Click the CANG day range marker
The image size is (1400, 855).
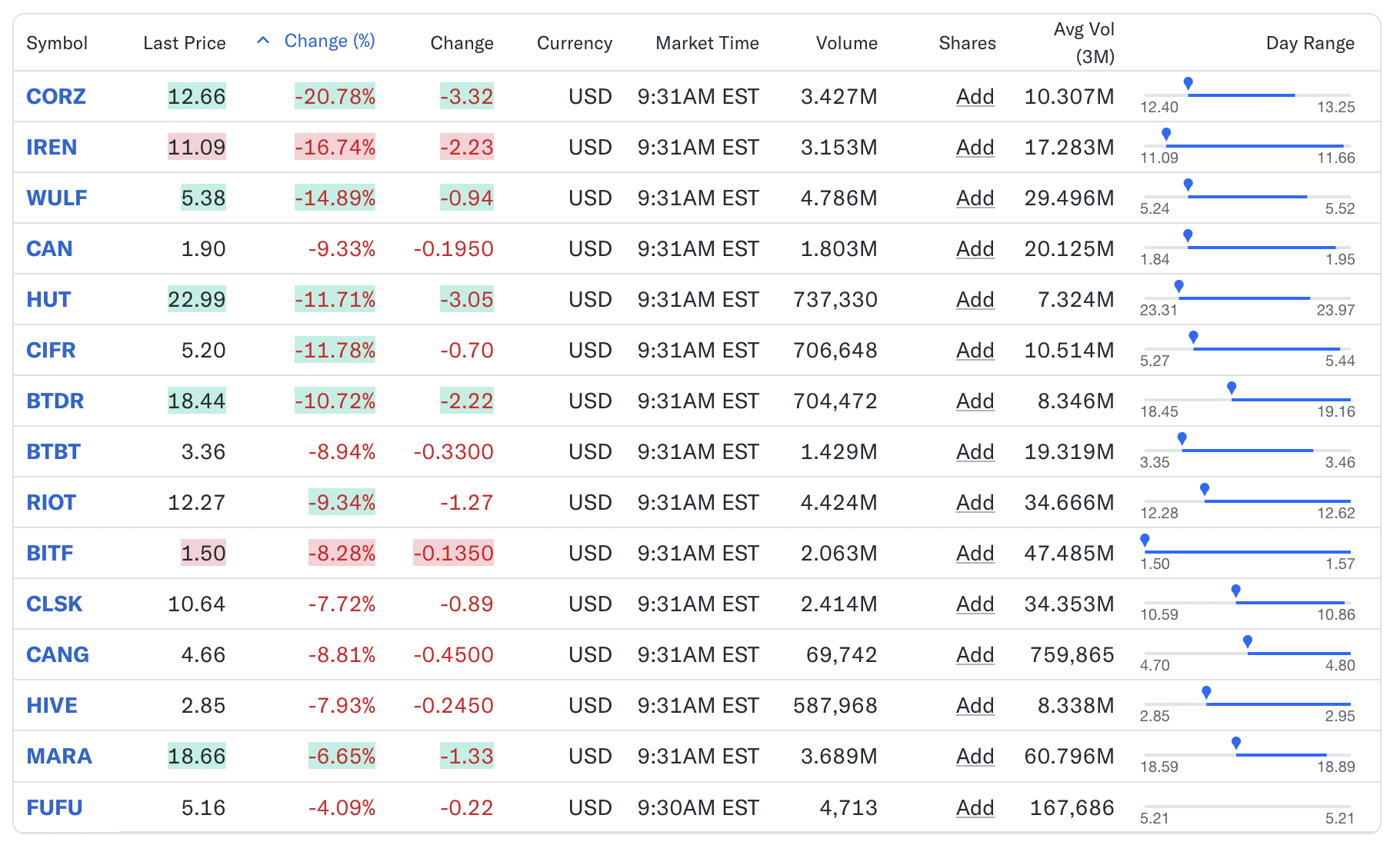[x=1248, y=642]
